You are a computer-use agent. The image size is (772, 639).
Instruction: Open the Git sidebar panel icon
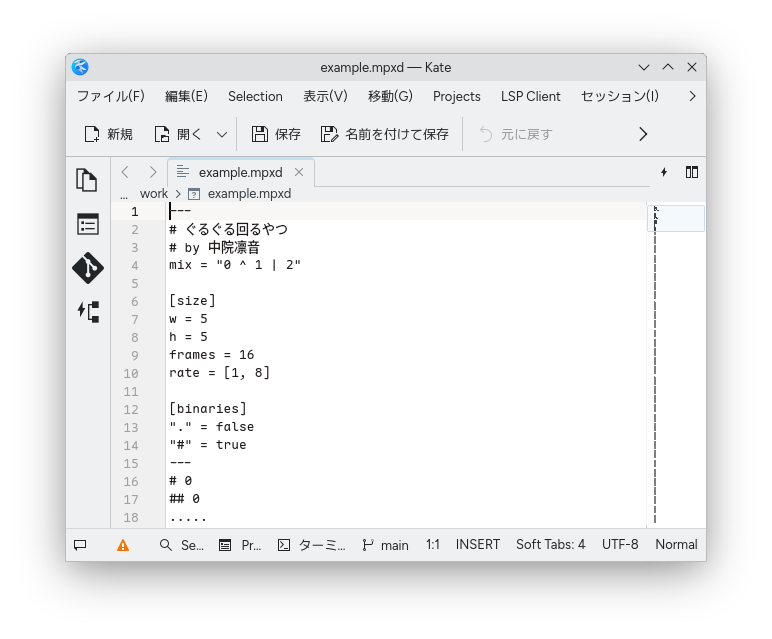point(87,268)
